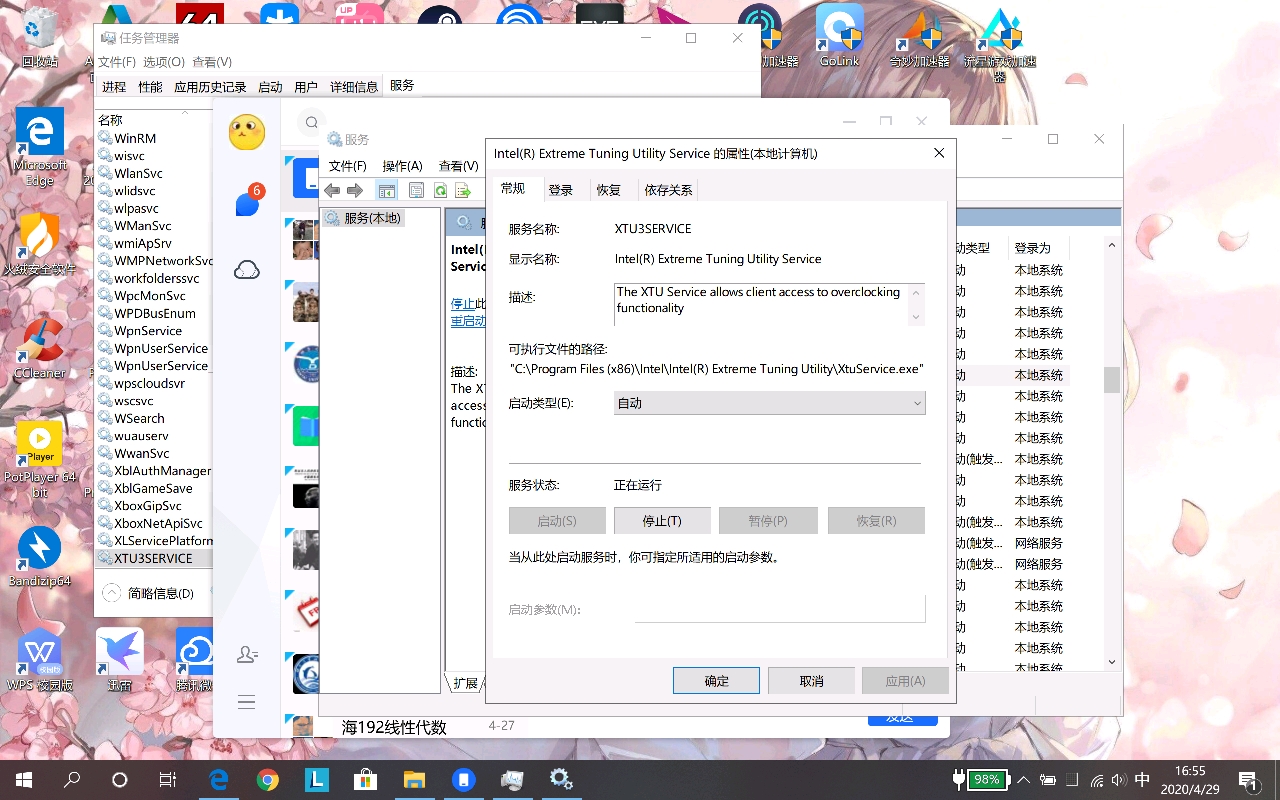Open 奇妙加速器 desktop shortcut
This screenshot has height=800, width=1280.
tap(919, 38)
